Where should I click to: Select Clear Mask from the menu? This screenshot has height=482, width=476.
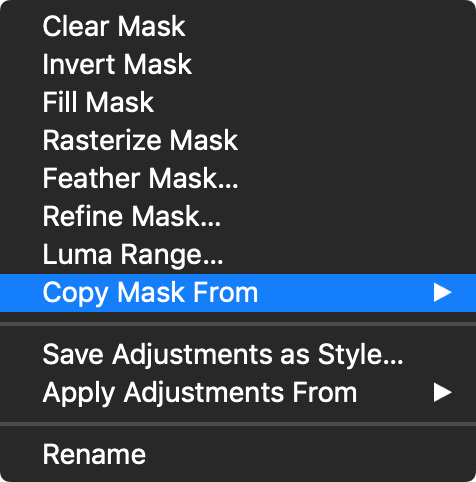pos(238,26)
